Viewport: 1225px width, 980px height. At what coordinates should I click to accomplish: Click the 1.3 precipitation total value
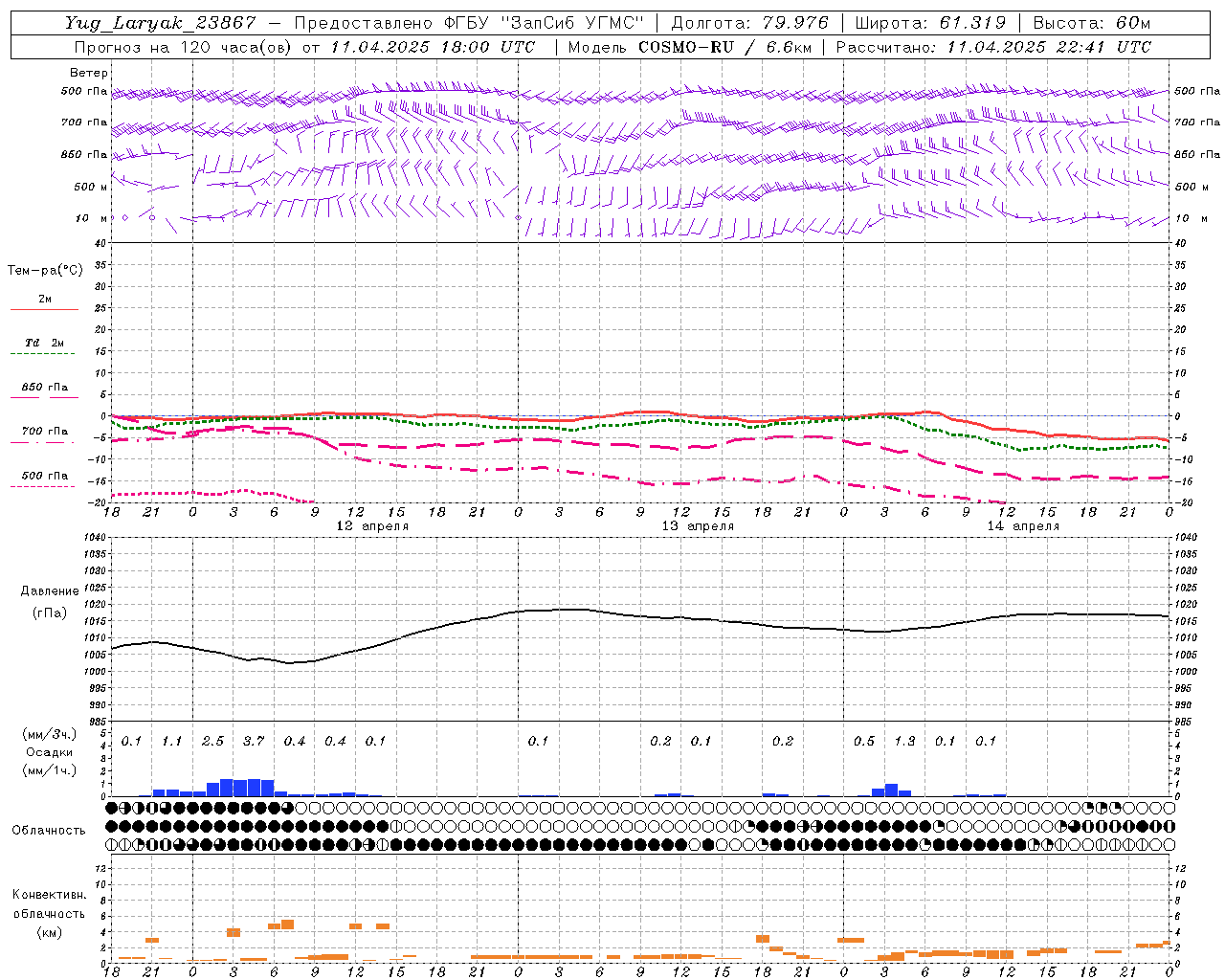click(x=904, y=742)
